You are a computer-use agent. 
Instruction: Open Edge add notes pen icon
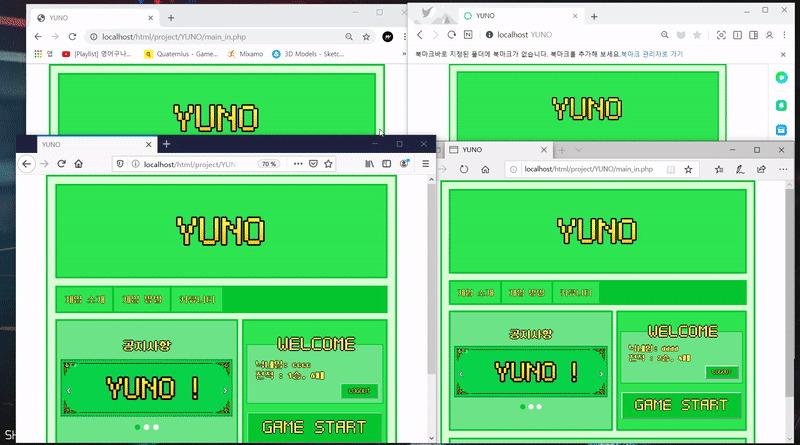740,169
